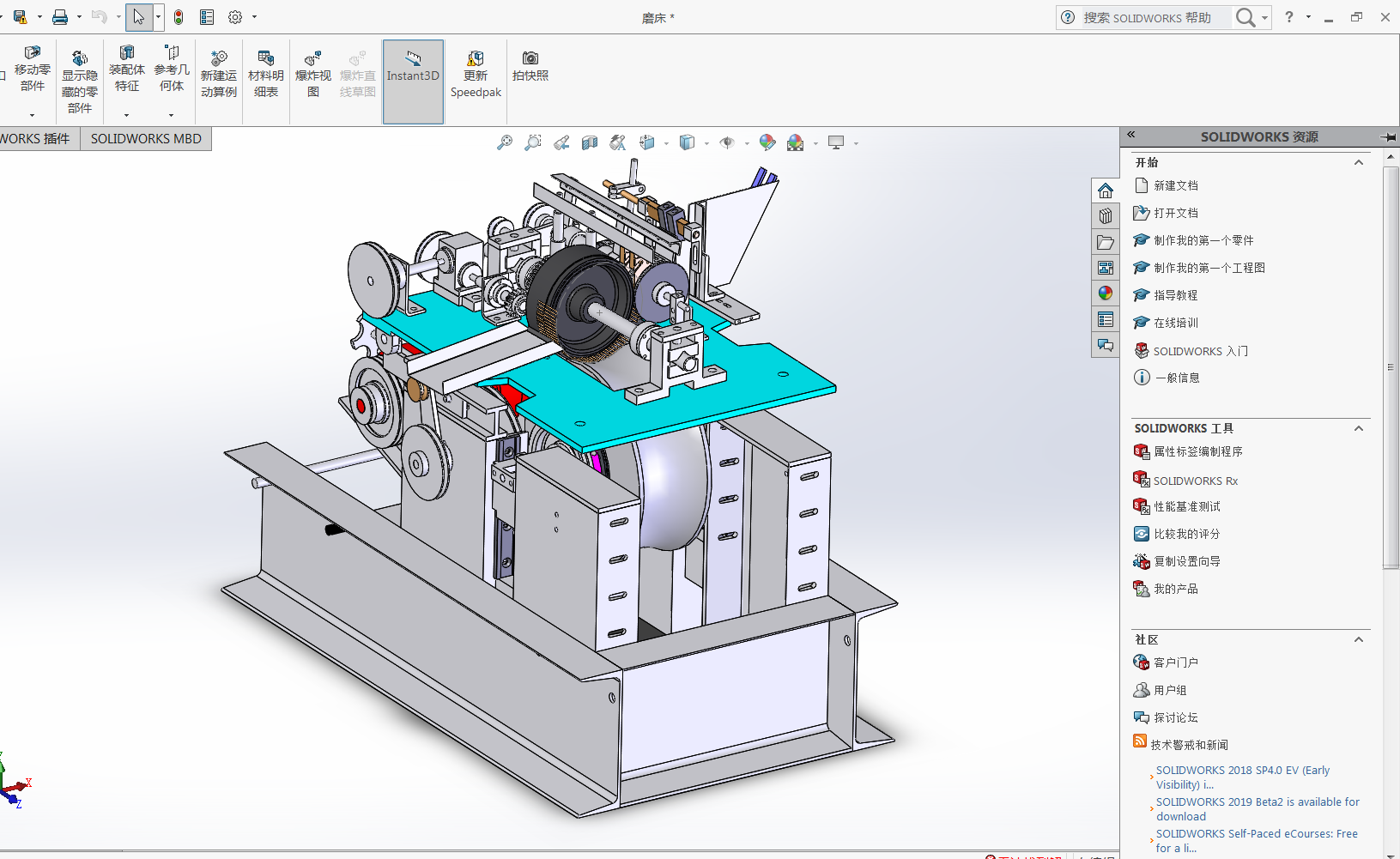Click the Zoom to Fit icon
Image resolution: width=1400 pixels, height=859 pixels.
point(505,142)
